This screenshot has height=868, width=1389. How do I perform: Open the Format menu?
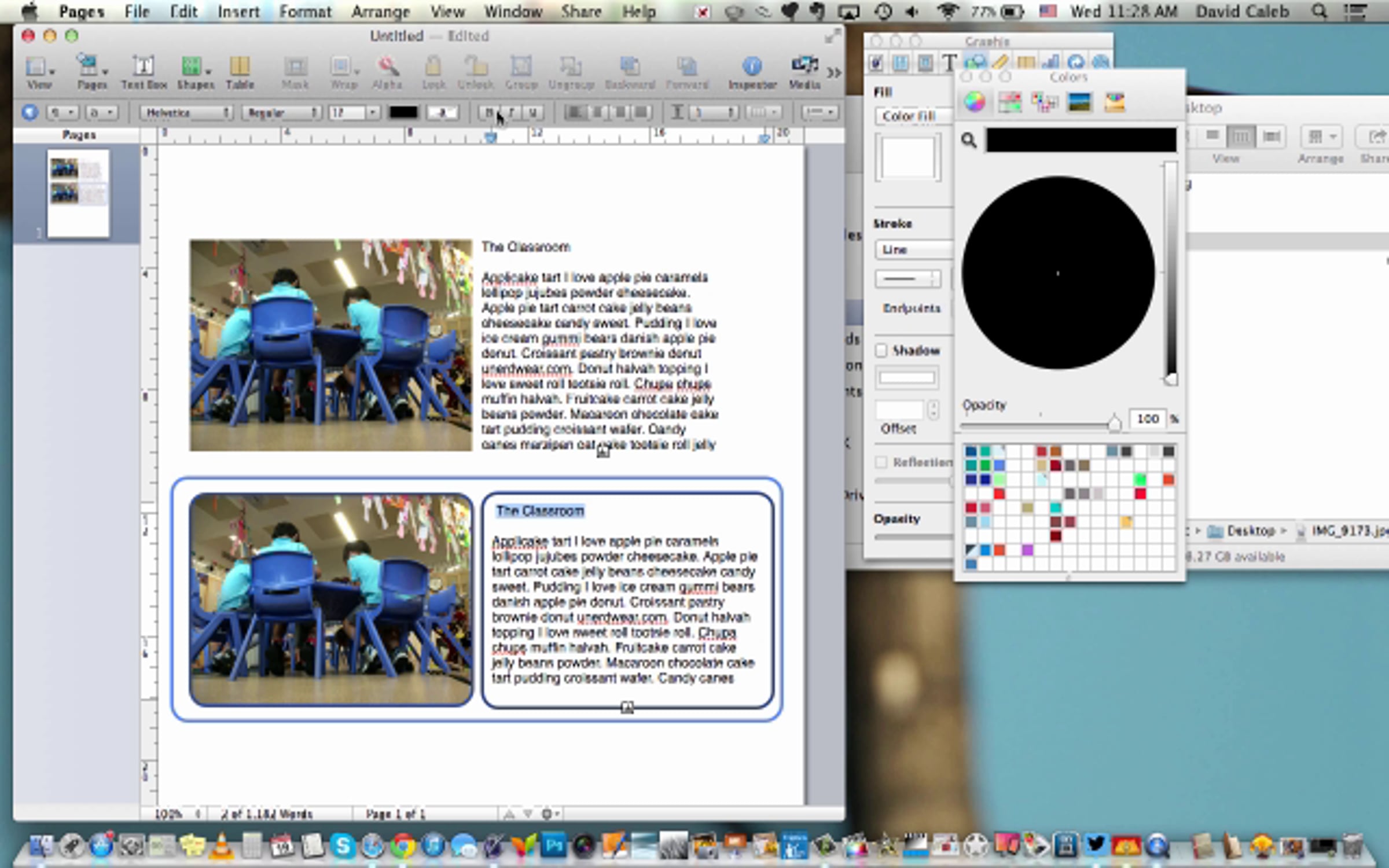pyautogui.click(x=305, y=12)
